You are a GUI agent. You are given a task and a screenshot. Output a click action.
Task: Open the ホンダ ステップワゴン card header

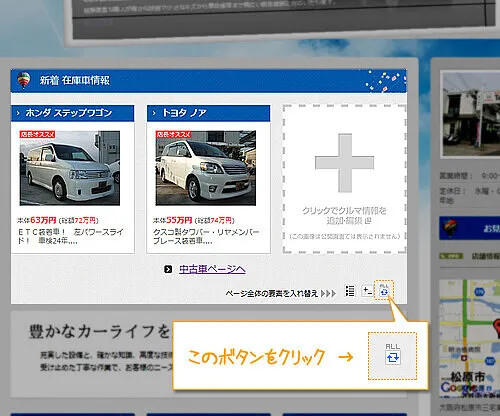(73, 113)
